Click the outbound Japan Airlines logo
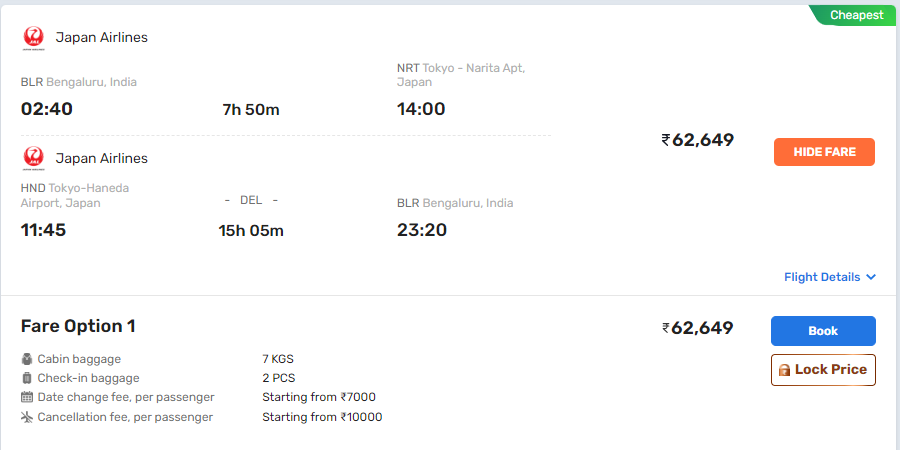 (33, 38)
